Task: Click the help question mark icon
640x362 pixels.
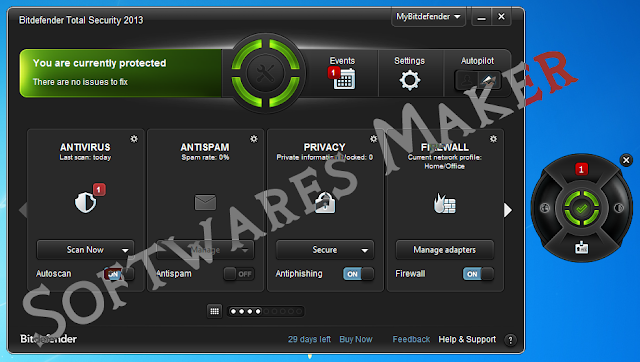Action: 510,340
